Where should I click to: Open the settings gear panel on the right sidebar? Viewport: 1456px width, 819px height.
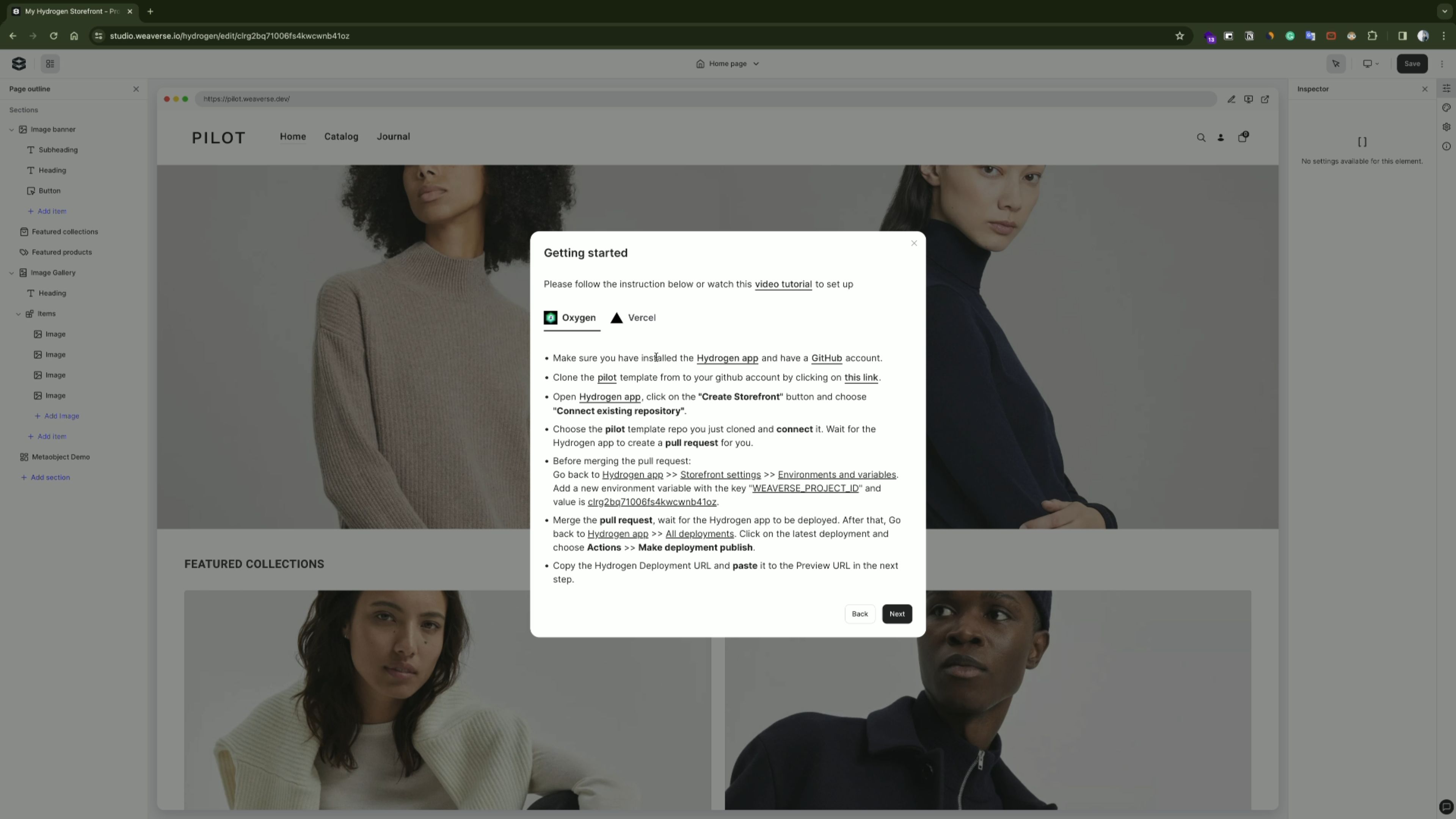coord(1447,127)
